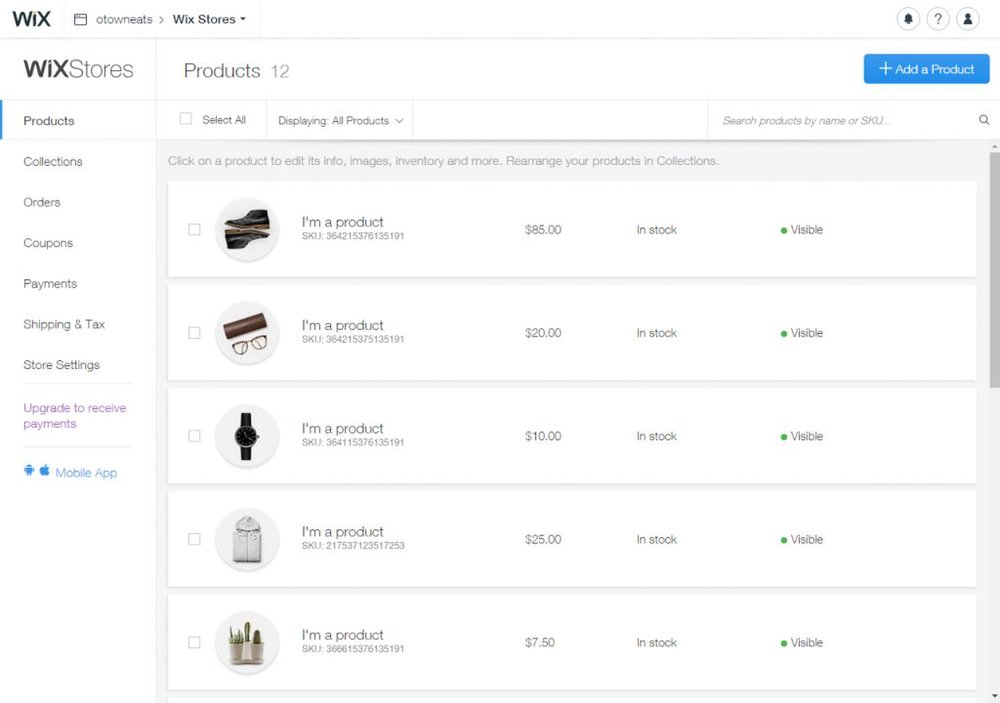1000x703 pixels.
Task: Click the $20.00 price
Action: point(543,333)
